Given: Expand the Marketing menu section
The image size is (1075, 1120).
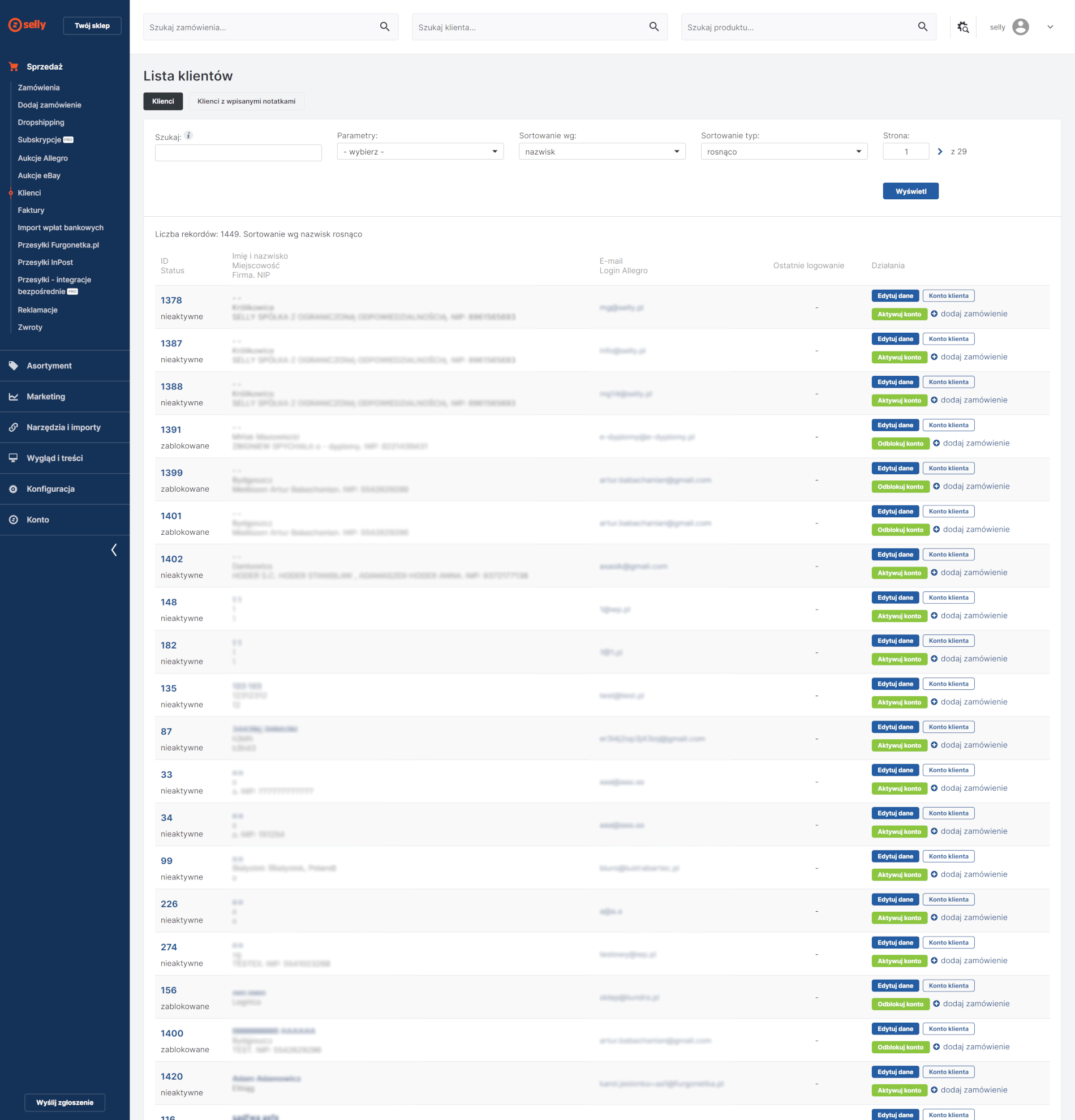Looking at the screenshot, I should (64, 397).
